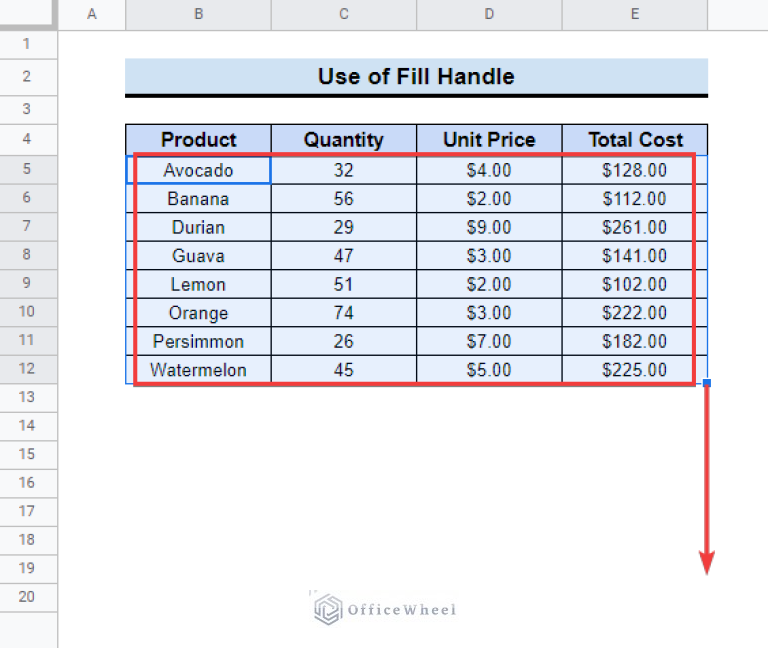Select quantity cell showing 32
This screenshot has height=648, width=768.
(x=344, y=170)
